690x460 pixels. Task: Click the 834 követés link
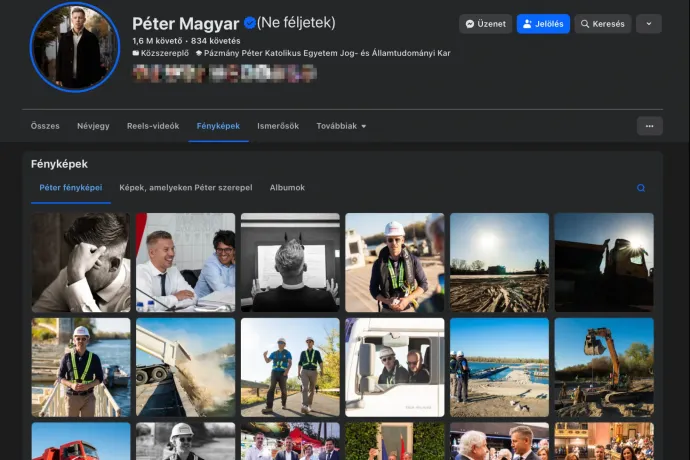216,41
